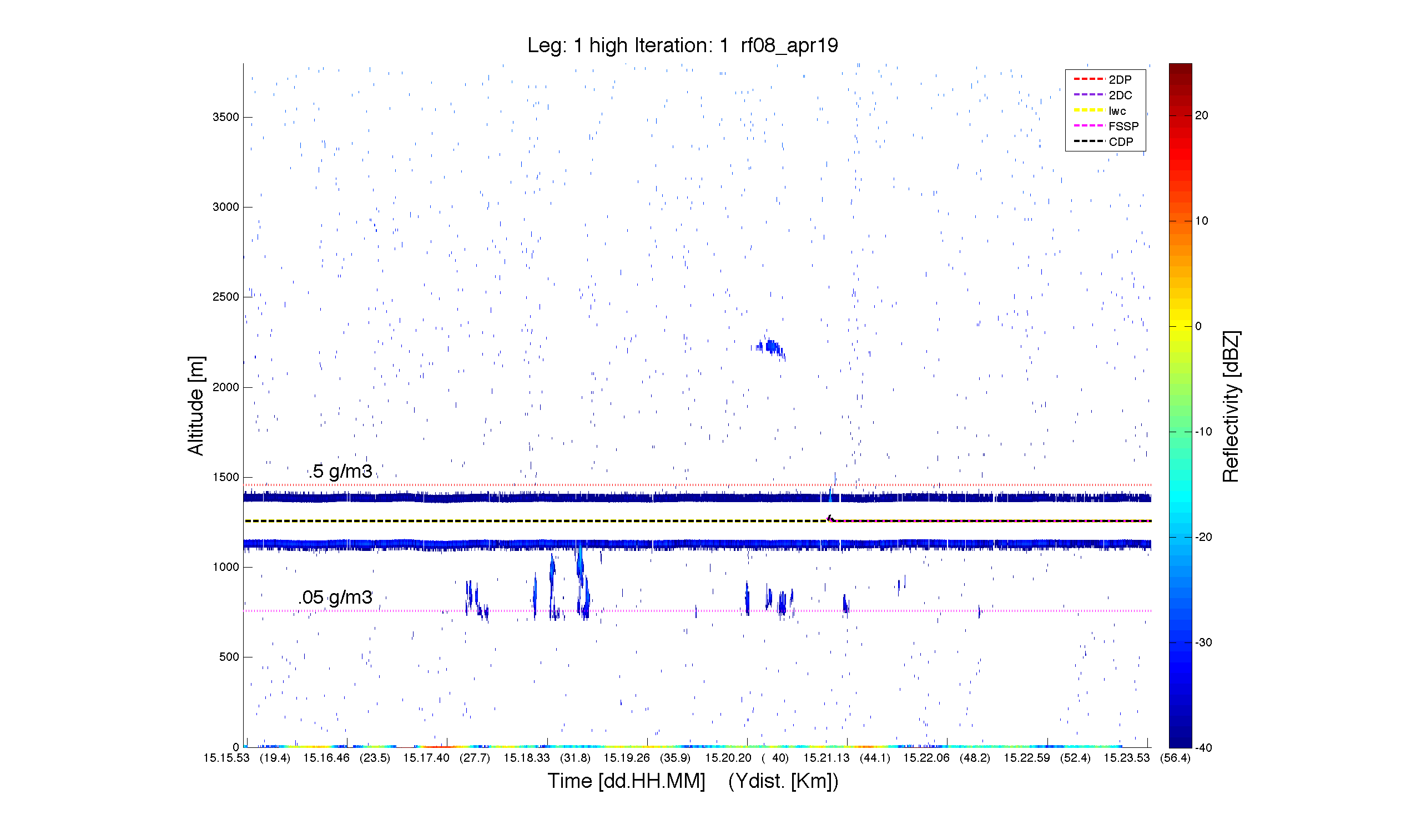The width and height of the screenshot is (1406, 840).
Task: Click the 1500 altitude tick label
Action: [225, 477]
